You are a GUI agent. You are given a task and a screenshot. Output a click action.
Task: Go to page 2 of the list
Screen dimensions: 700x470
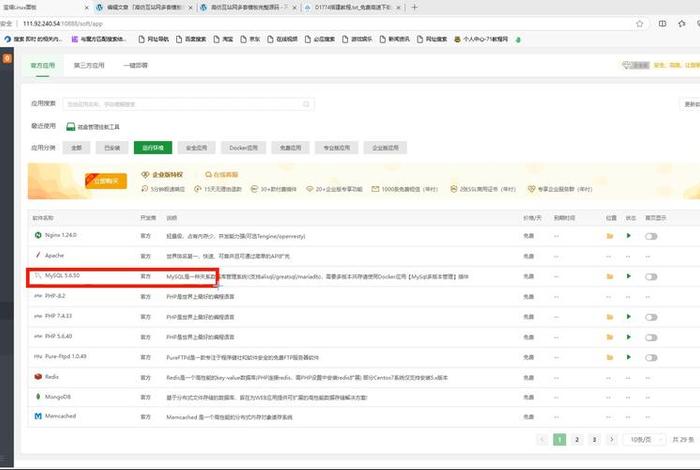(577, 440)
